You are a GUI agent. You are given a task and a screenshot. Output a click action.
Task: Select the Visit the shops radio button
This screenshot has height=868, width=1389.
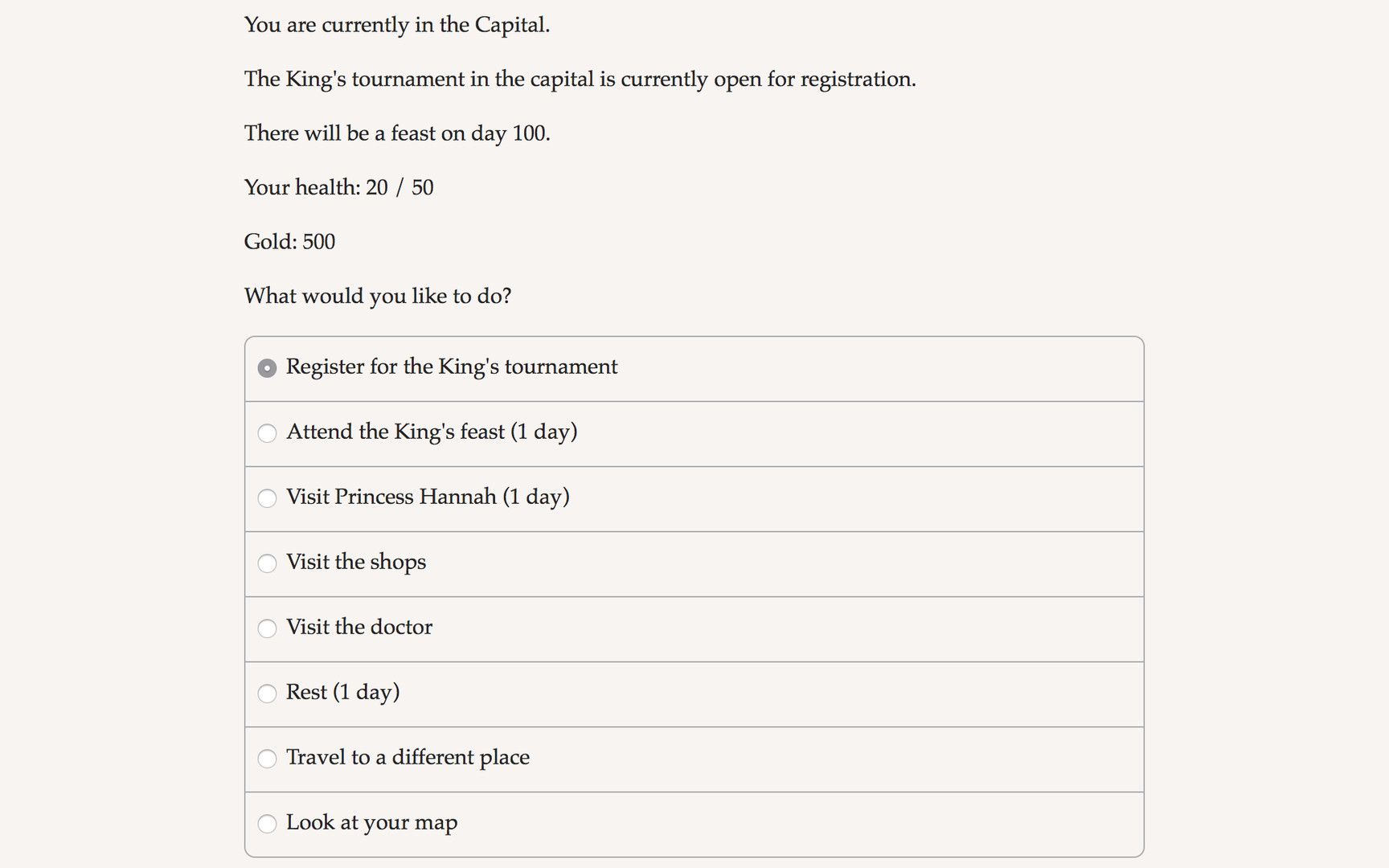tap(267, 563)
